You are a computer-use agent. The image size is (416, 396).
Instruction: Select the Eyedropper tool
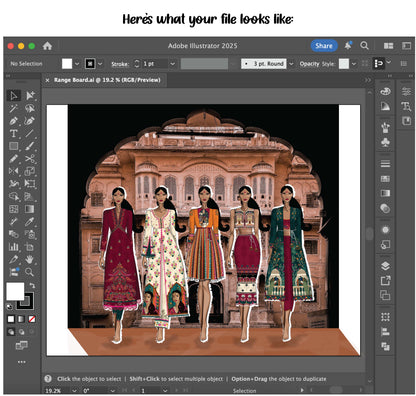click(x=30, y=222)
